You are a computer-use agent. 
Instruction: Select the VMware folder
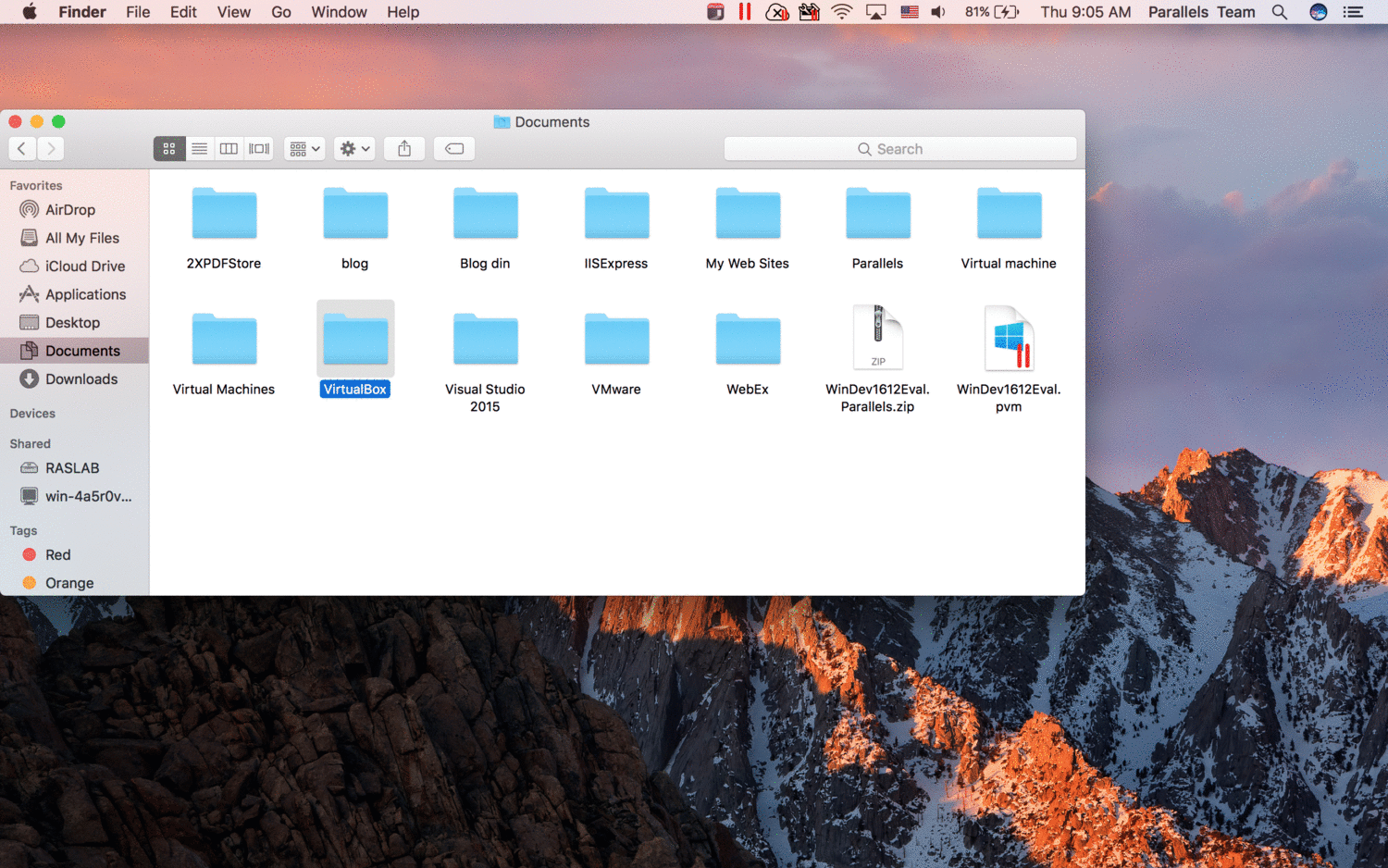tap(616, 340)
